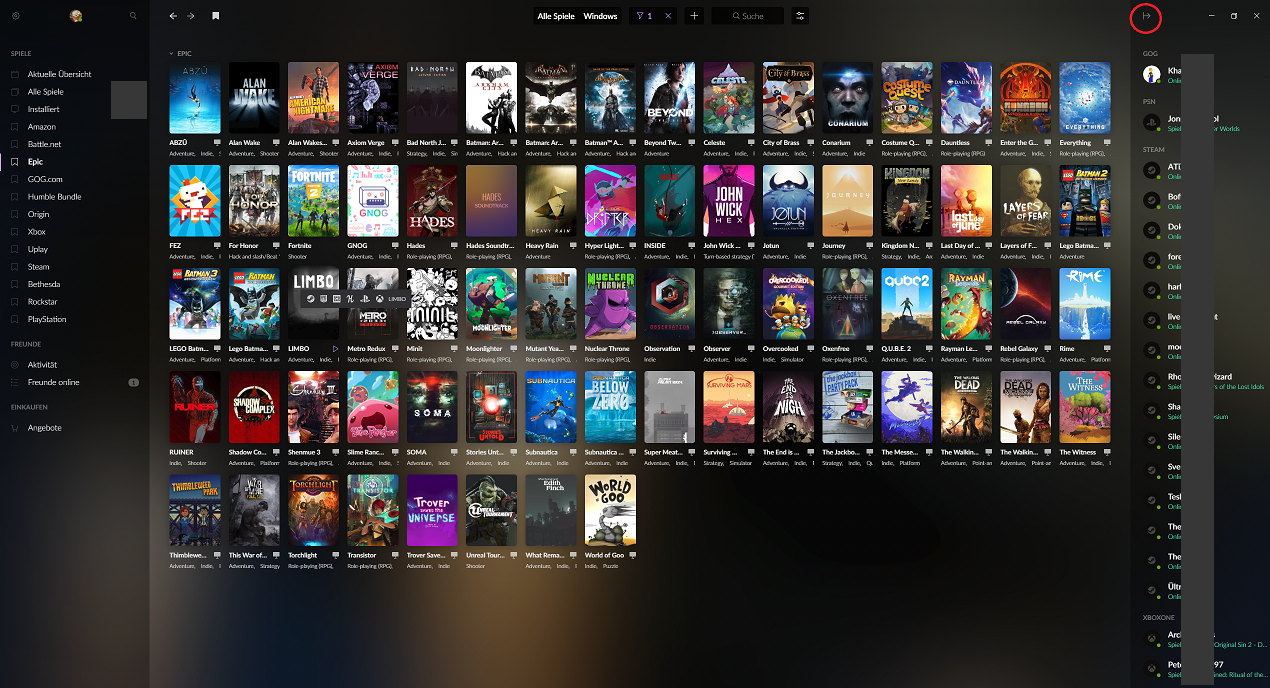Open the view customization sliders icon

coord(800,16)
